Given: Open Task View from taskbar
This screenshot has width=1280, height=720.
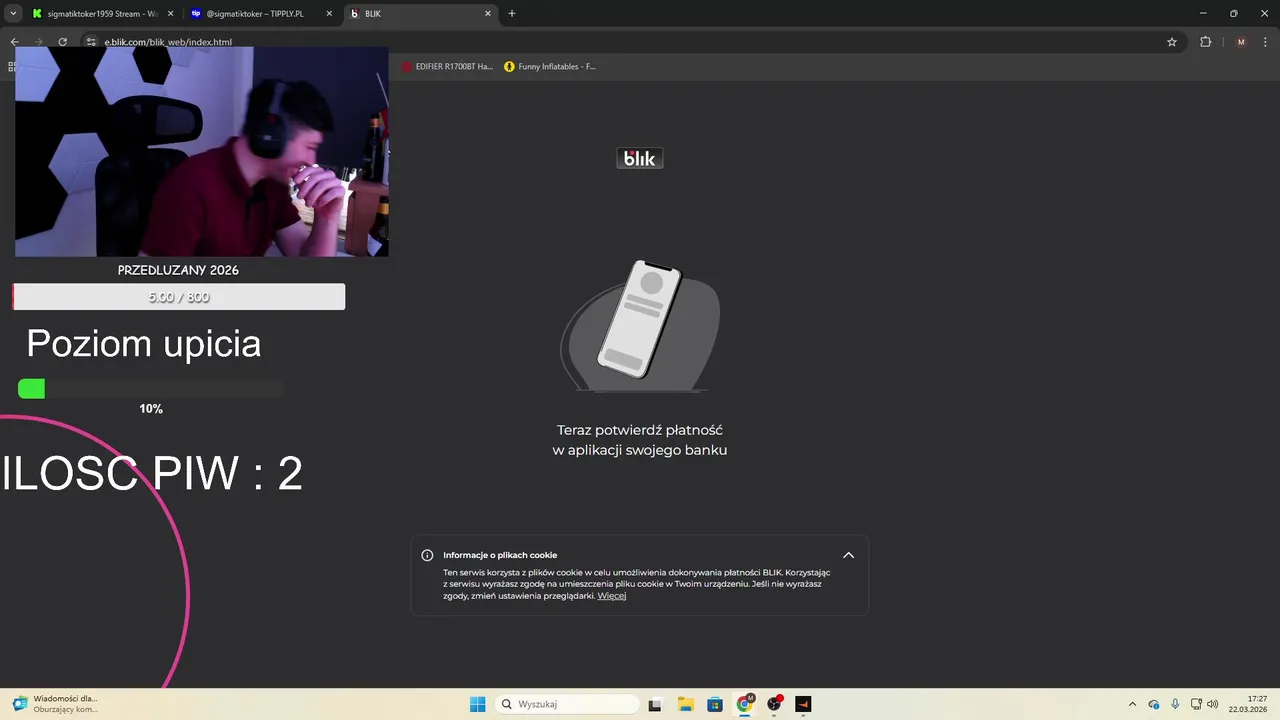Looking at the screenshot, I should click(x=655, y=704).
